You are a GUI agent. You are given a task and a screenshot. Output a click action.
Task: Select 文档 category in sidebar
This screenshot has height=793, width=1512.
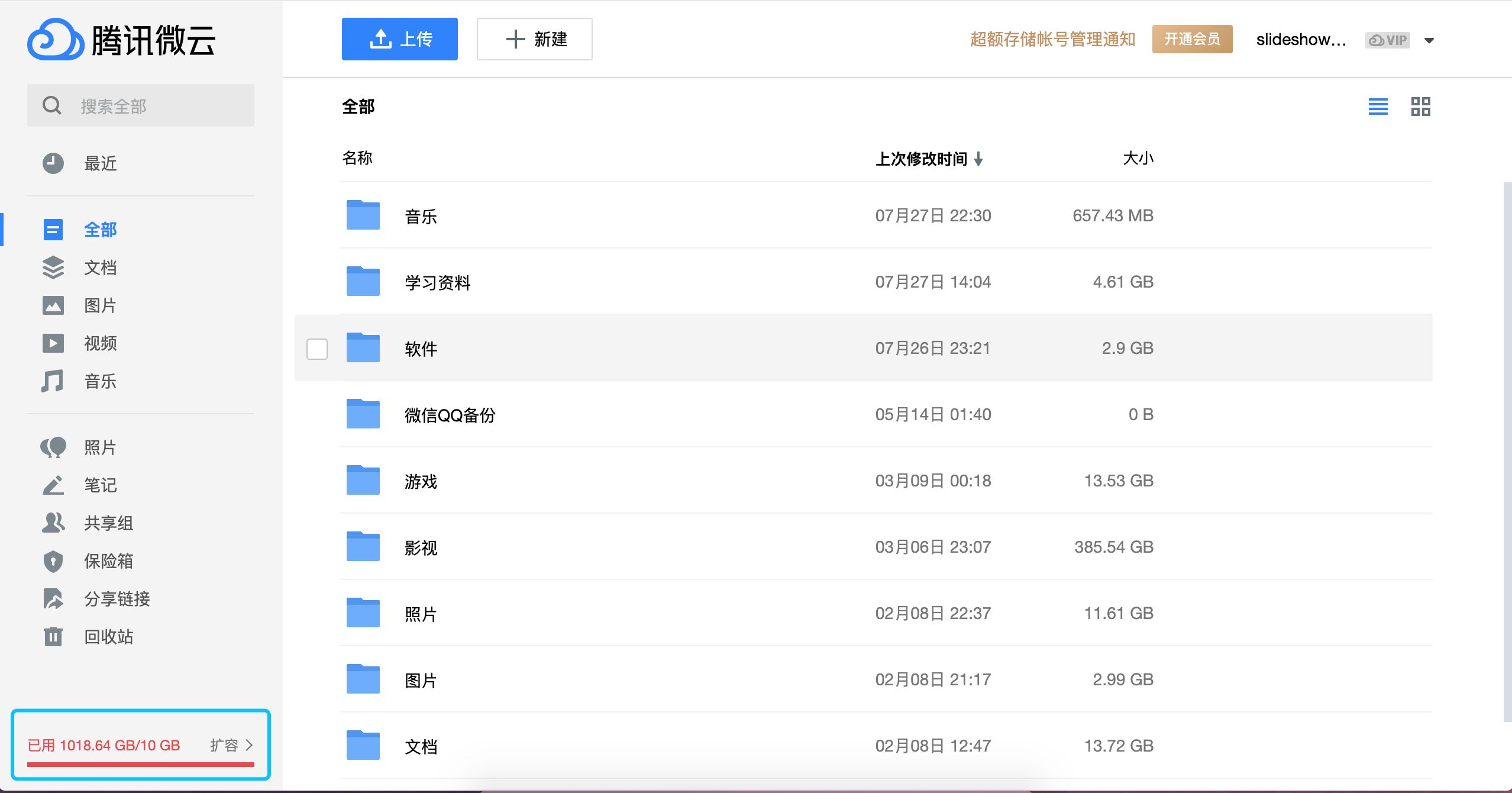(x=99, y=267)
